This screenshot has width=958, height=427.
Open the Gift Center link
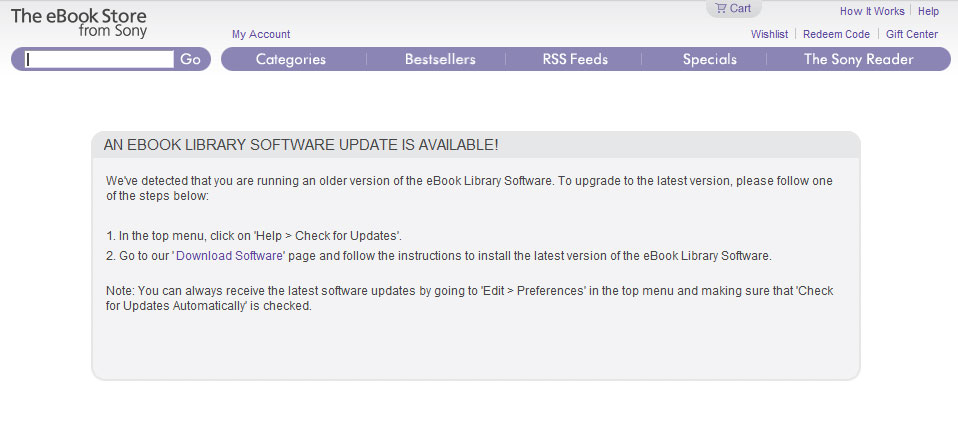coord(912,34)
